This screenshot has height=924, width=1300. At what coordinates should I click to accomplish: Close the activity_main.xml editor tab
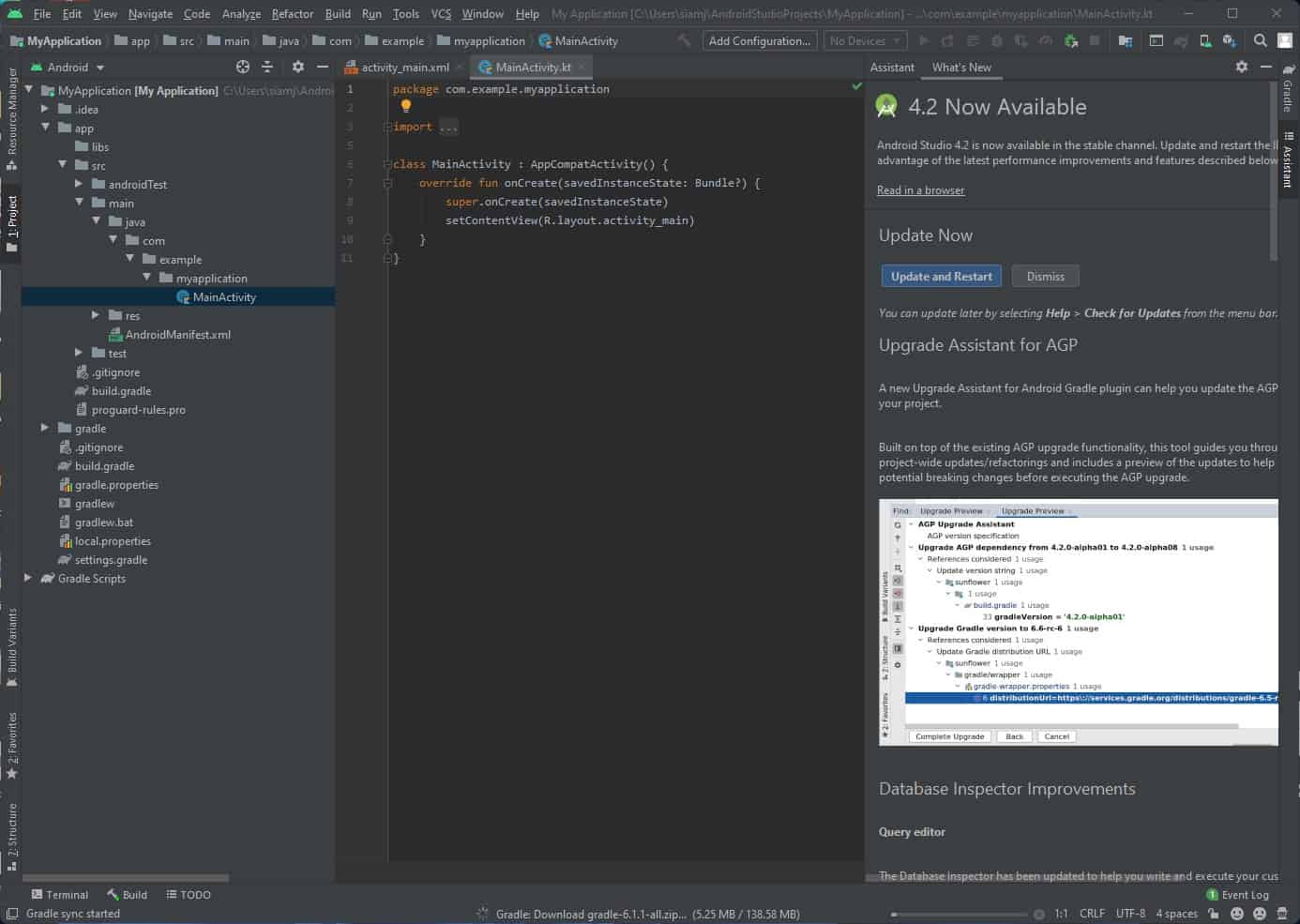click(460, 67)
